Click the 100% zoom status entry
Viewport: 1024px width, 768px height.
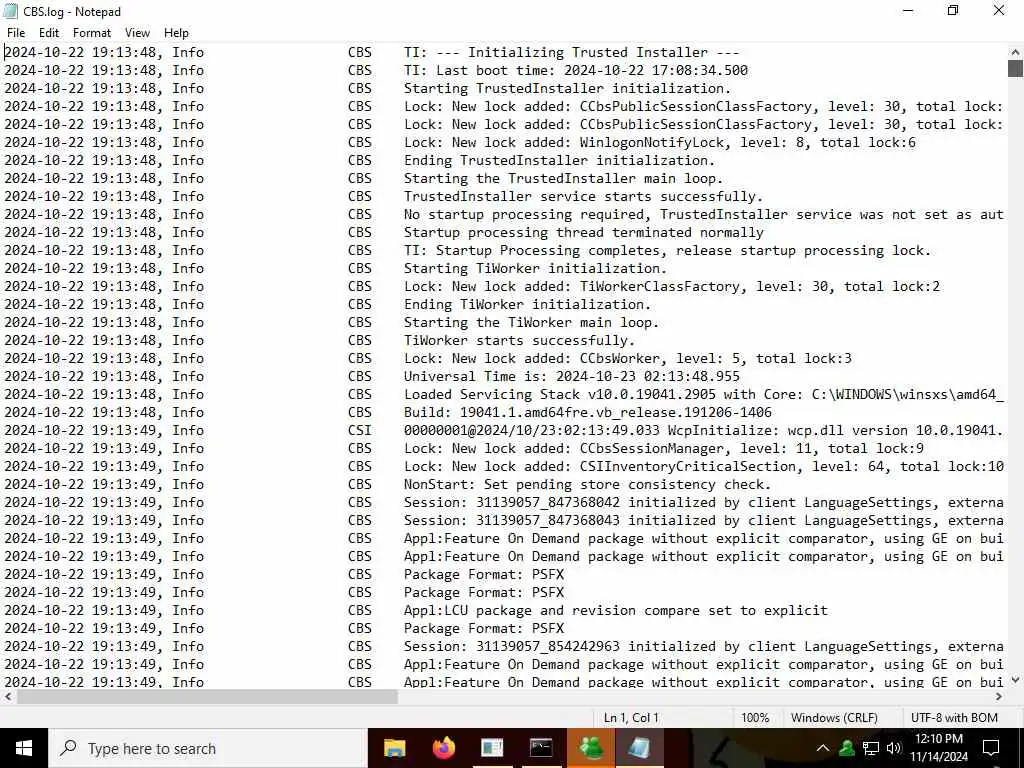(x=755, y=718)
